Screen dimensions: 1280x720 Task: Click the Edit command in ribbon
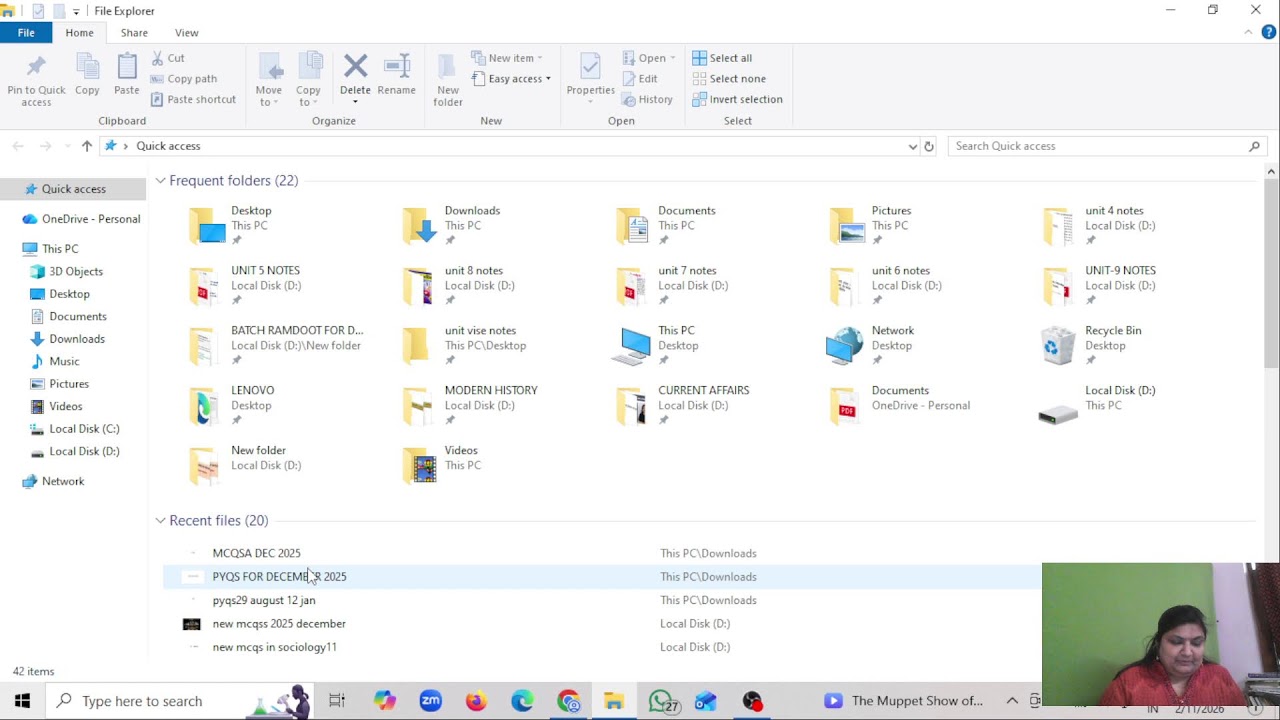pos(640,79)
